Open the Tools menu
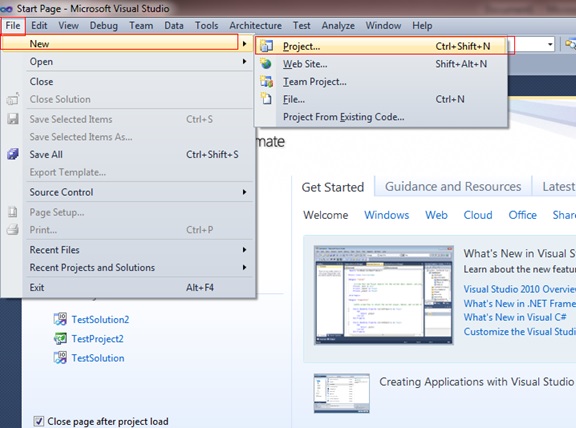Screen dimensions: 576x428 (x=206, y=26)
